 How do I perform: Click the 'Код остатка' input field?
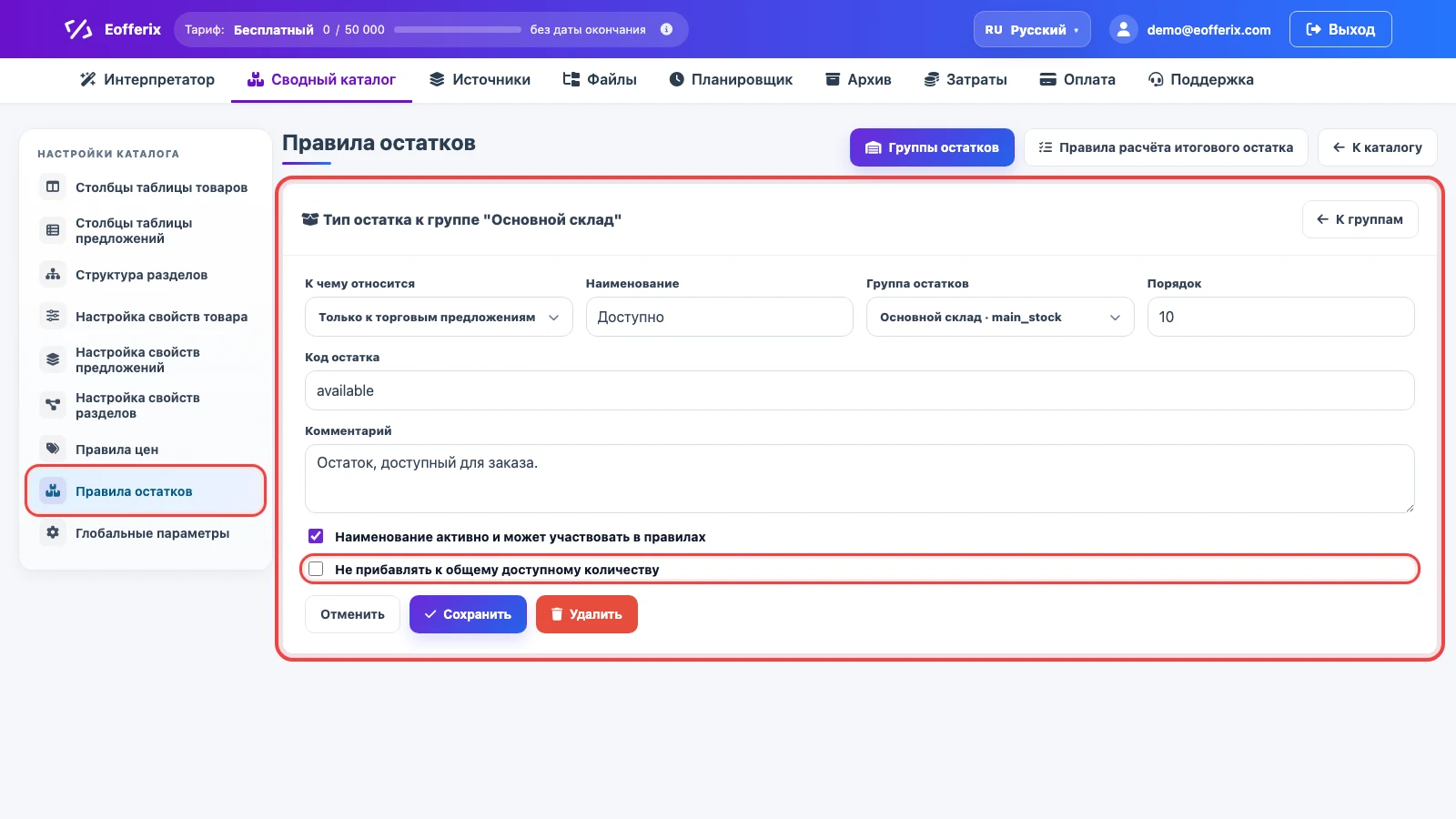pos(860,390)
